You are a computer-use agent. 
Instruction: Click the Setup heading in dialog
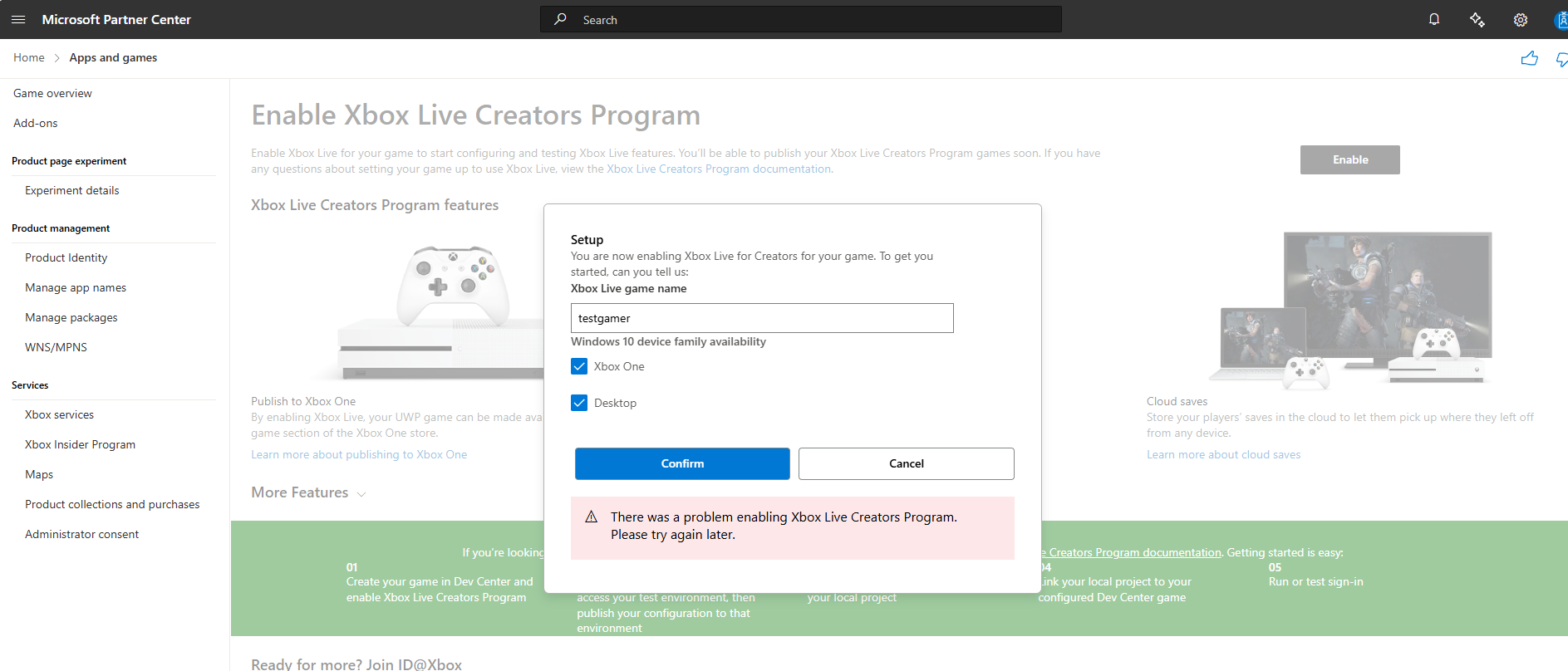(587, 239)
